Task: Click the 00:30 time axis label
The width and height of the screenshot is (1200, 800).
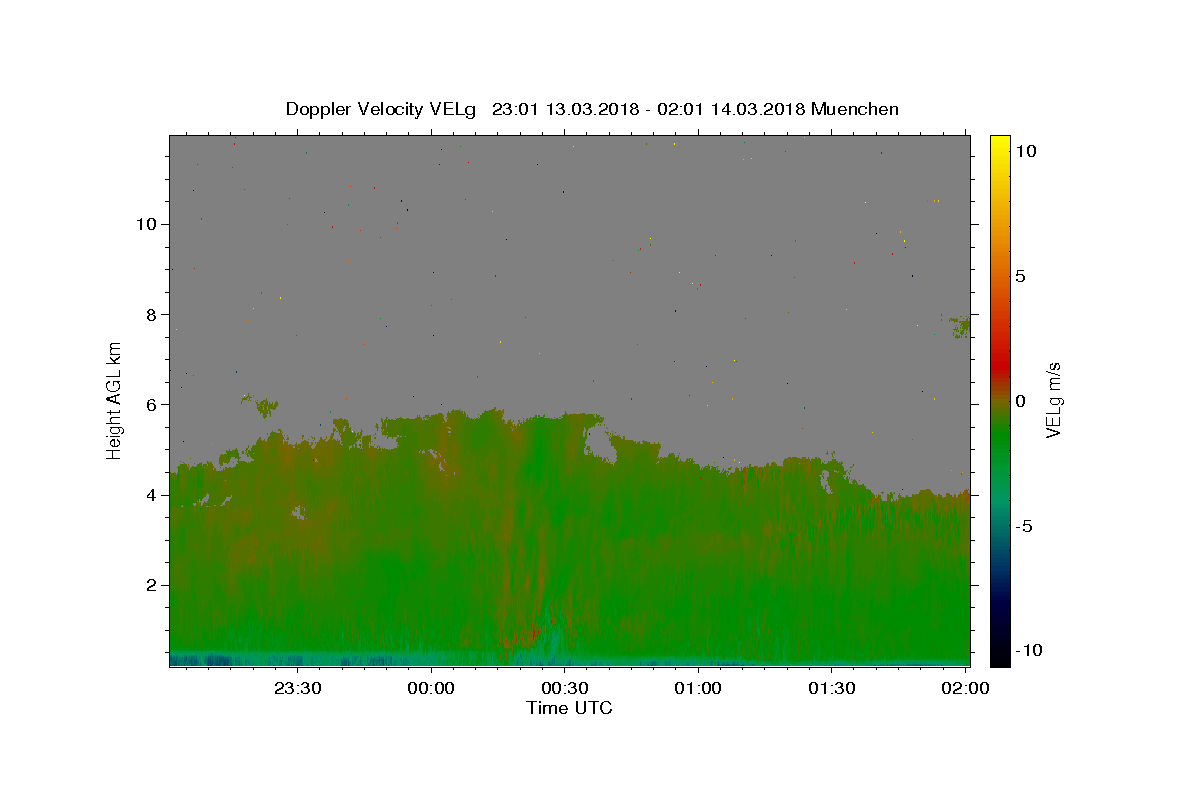Action: click(565, 688)
